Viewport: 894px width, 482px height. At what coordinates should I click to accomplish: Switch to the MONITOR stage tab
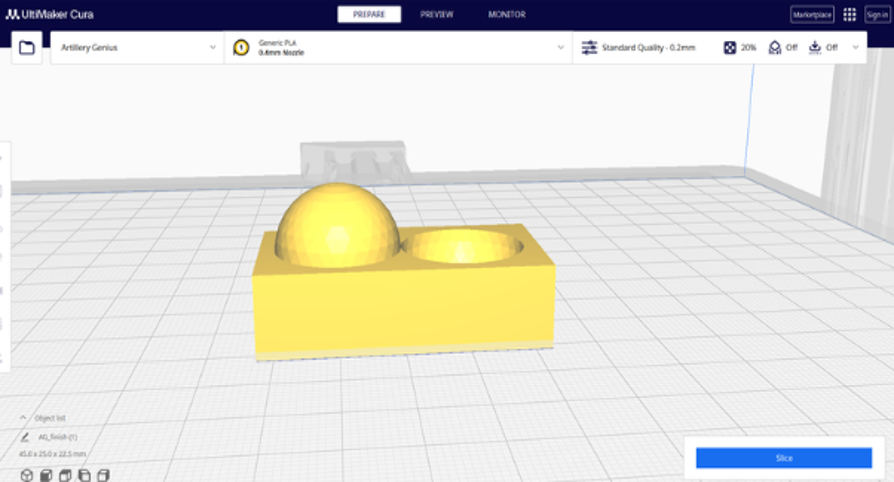click(506, 14)
